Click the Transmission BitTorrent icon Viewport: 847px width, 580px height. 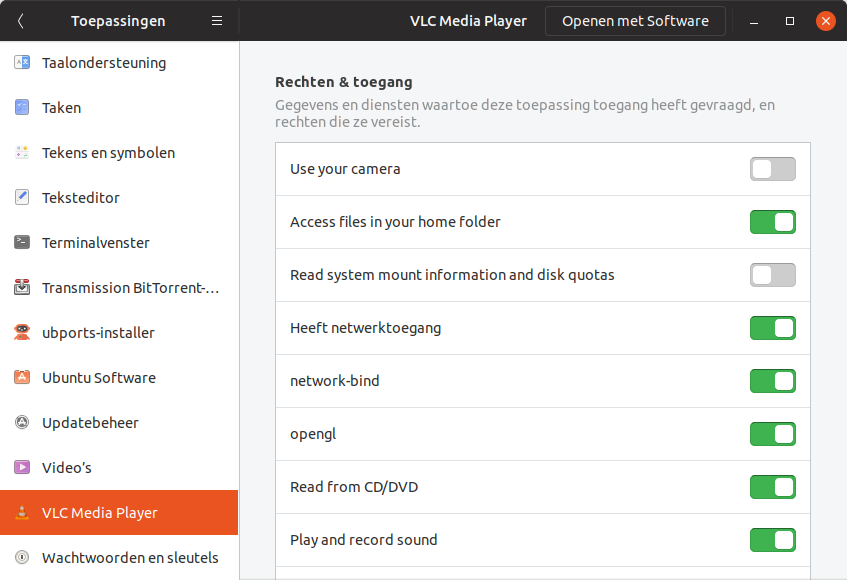tap(22, 288)
